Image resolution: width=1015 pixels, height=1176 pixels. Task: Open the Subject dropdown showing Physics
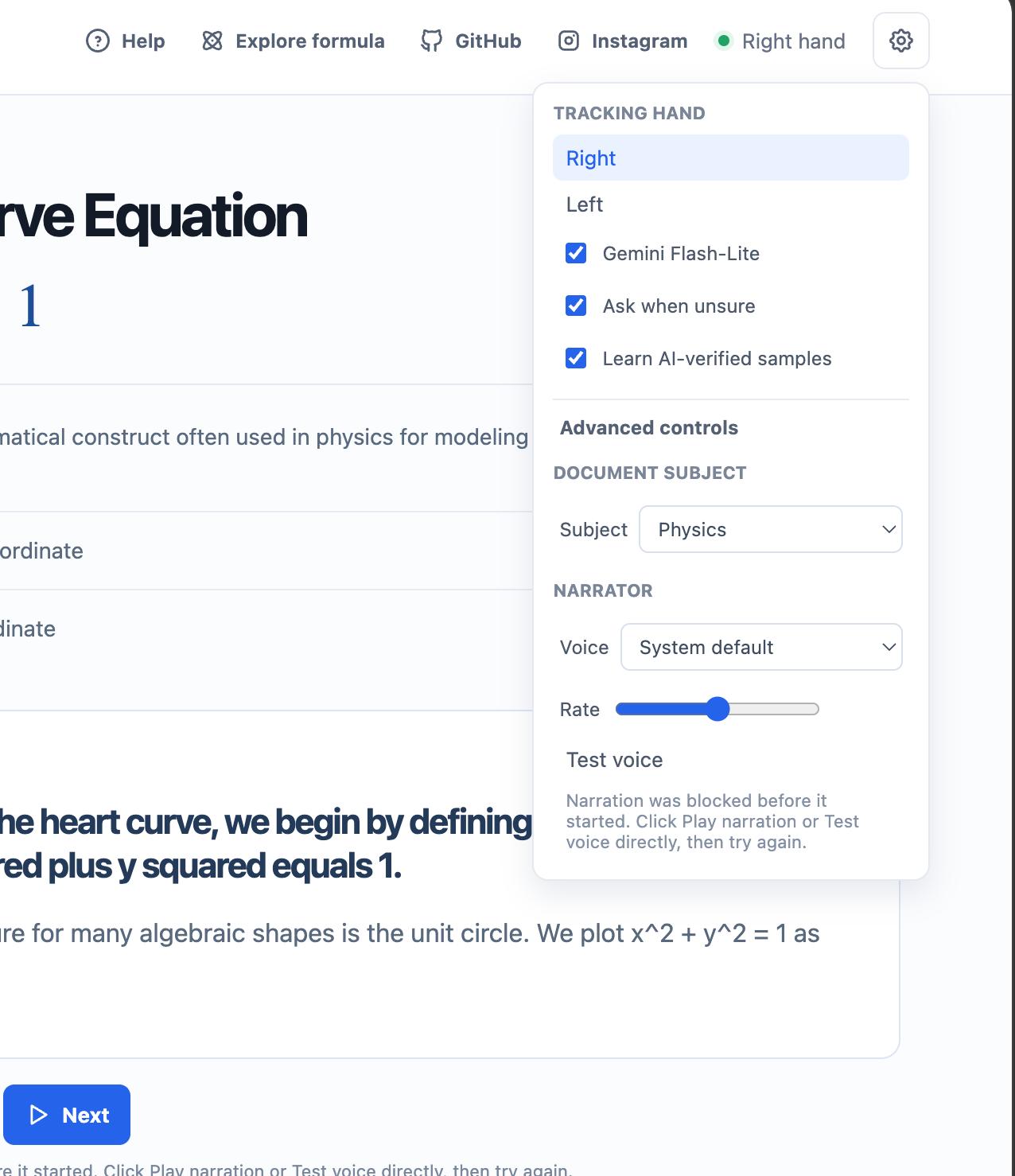point(771,529)
